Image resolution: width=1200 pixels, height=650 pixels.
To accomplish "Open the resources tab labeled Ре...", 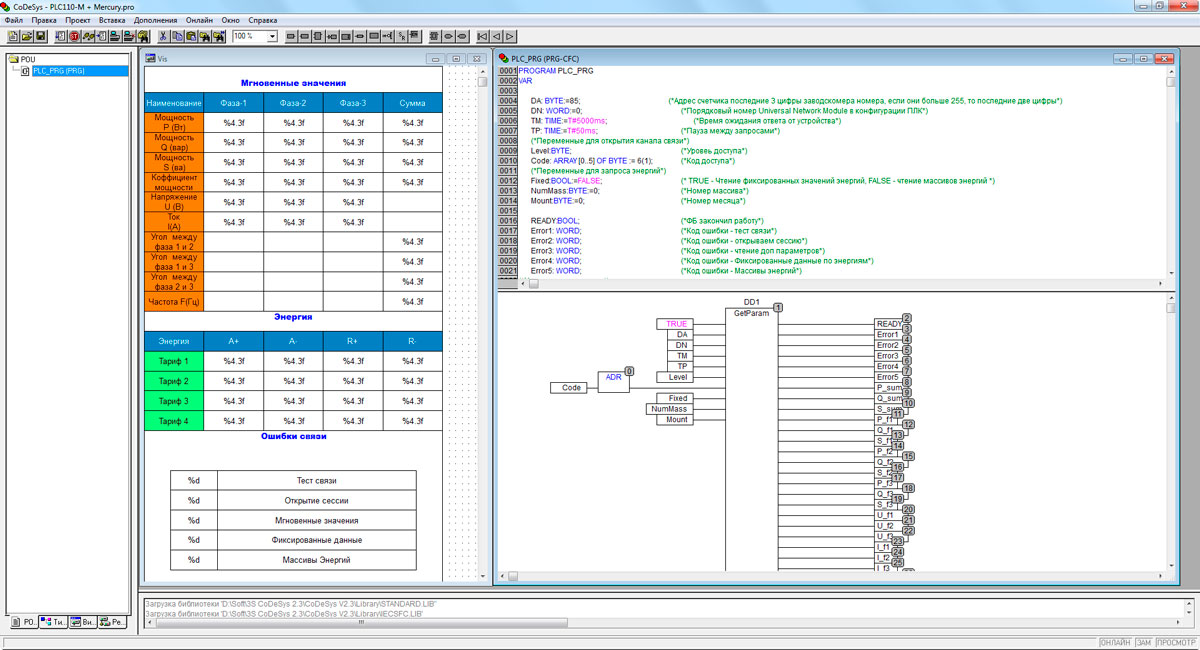I will 114,622.
